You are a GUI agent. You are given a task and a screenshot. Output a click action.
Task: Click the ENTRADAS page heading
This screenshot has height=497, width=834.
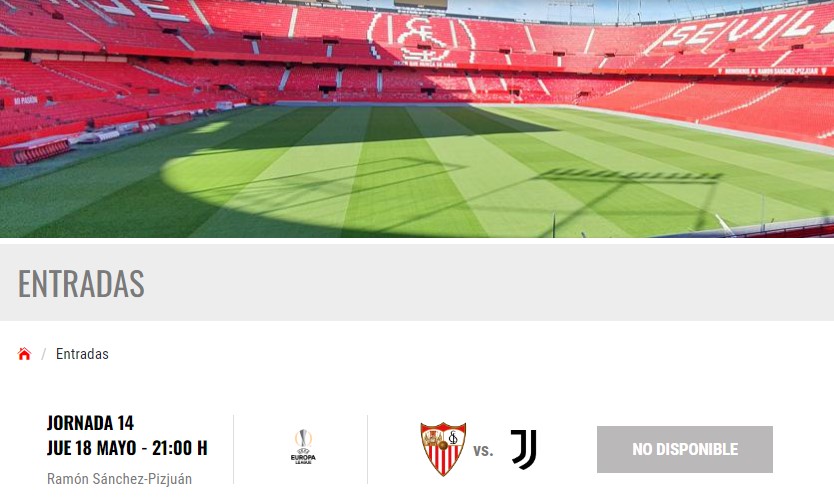[x=81, y=283]
